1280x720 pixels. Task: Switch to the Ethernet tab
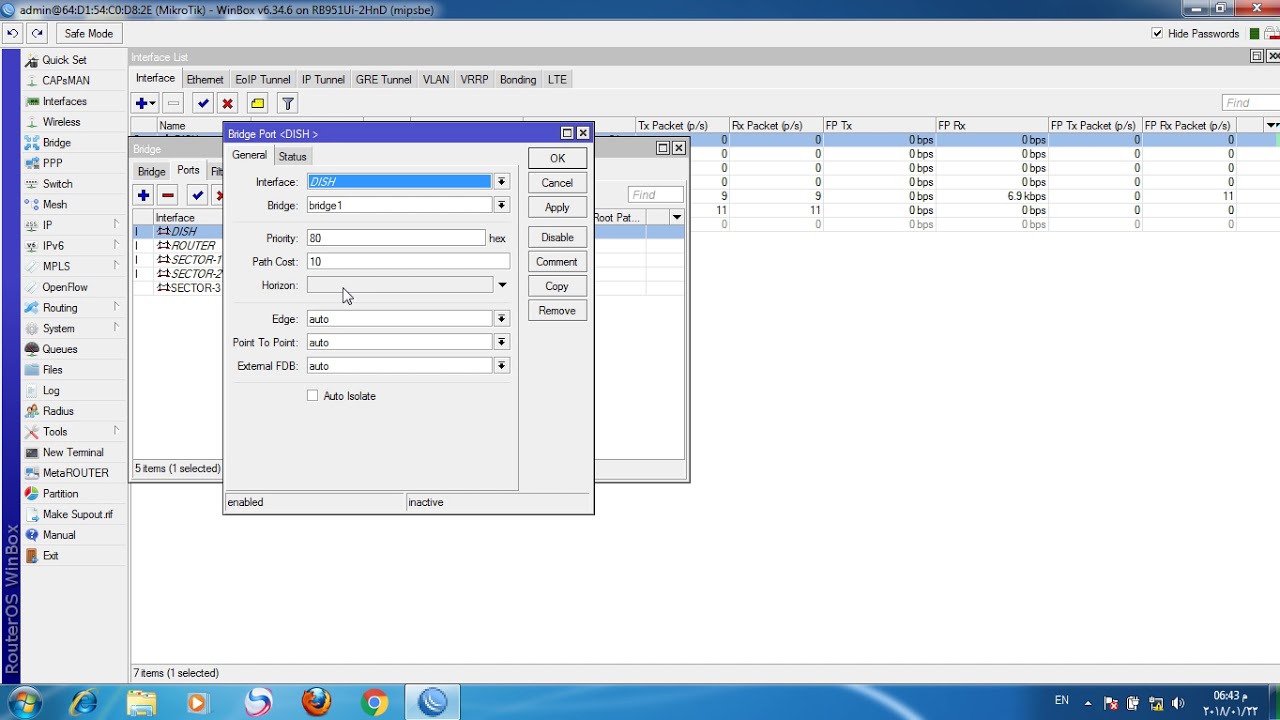(205, 79)
